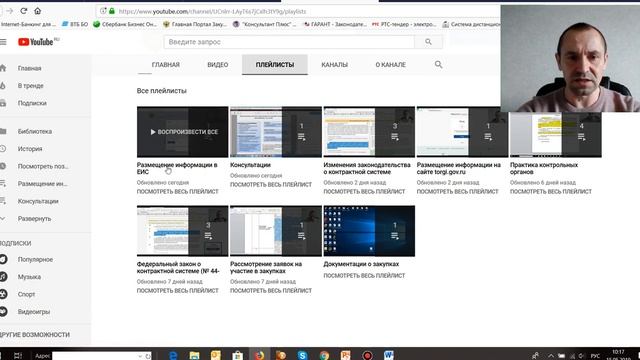640x360 pixels.
Task: Open the 'Документации о закупках' playlist thumbnail
Action: pyautogui.click(x=369, y=231)
